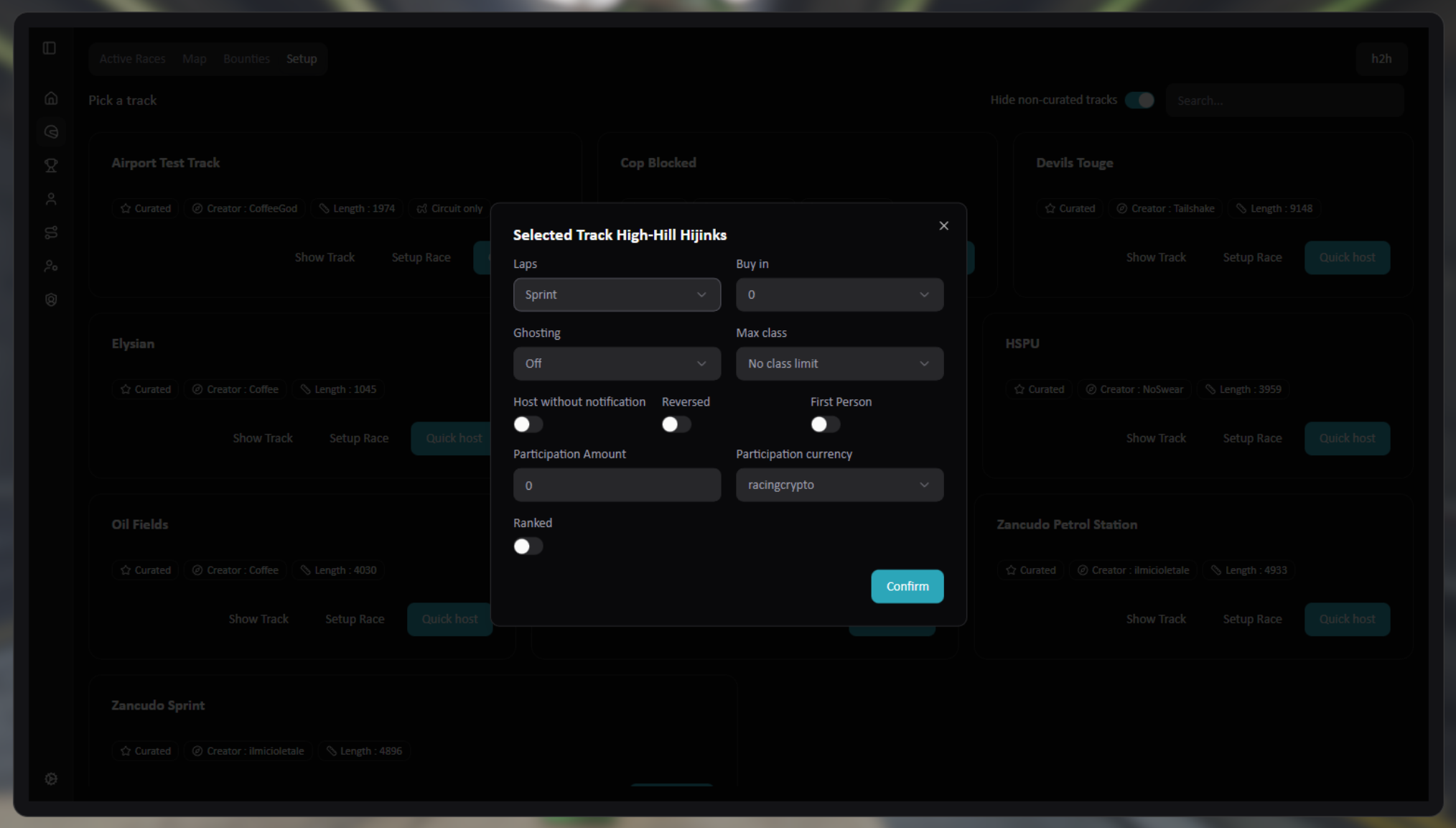Screen dimensions: 1456x828
Task: Toggle the Ranked switch on
Action: 528,546
